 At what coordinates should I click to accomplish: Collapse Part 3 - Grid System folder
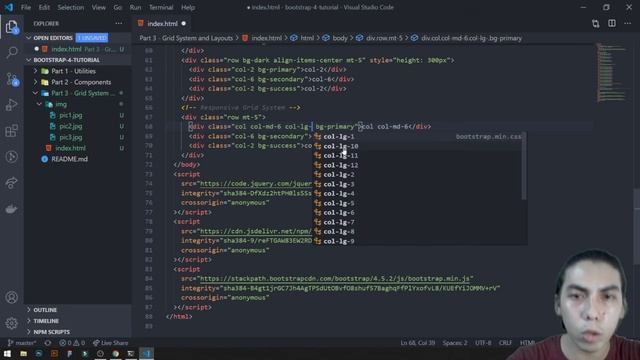(x=82, y=93)
